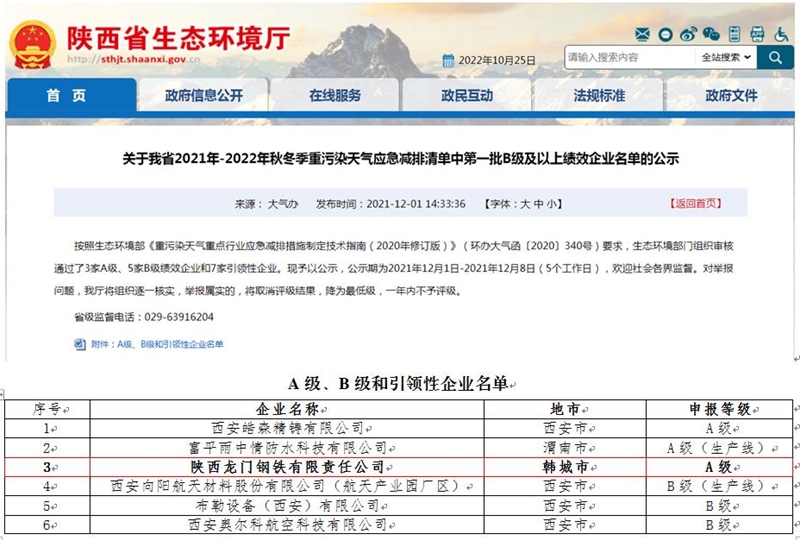The image size is (800, 540).
Task: Click the WeChat icon
Action: pos(712,34)
